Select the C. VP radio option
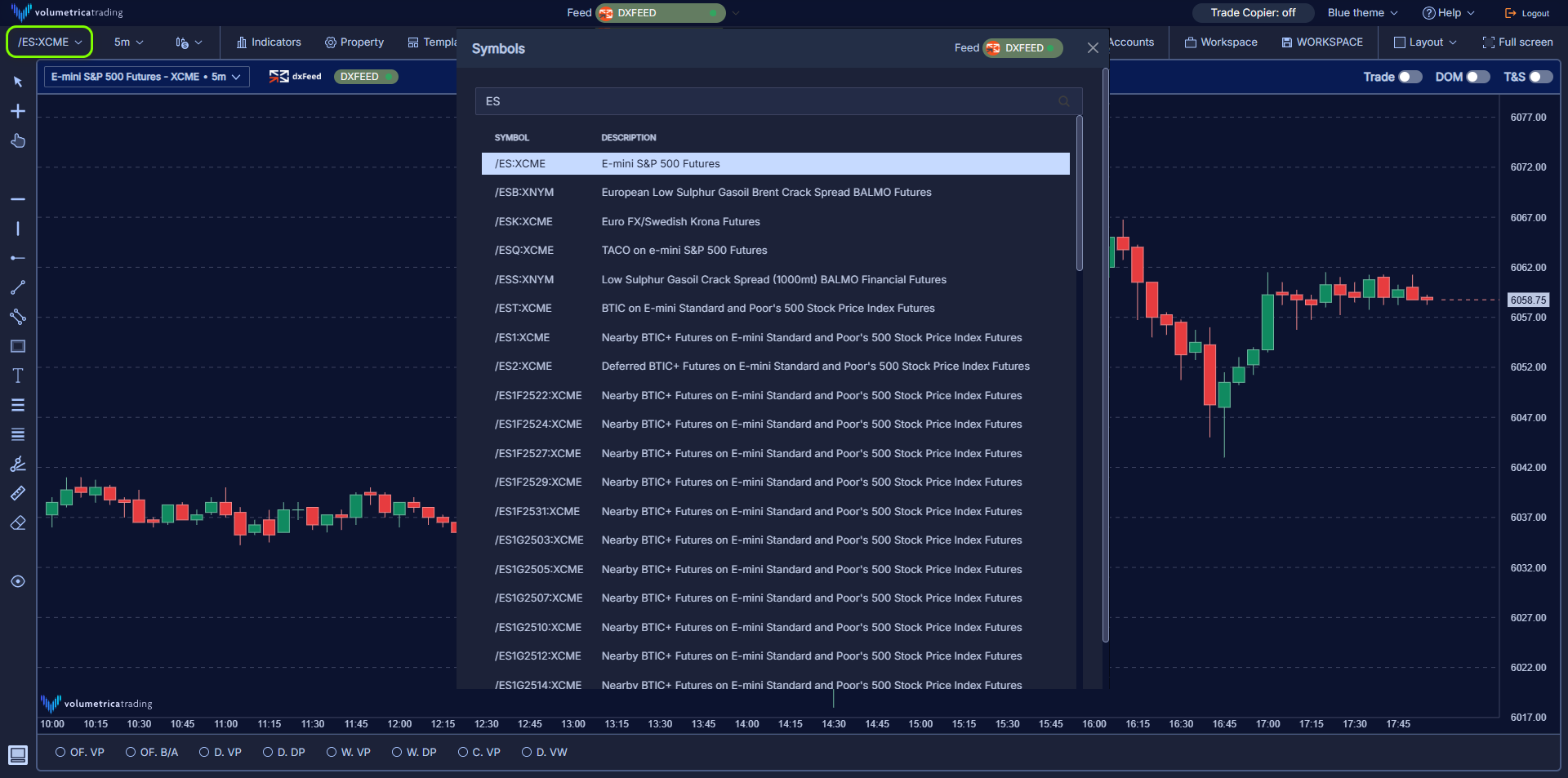 [479, 752]
